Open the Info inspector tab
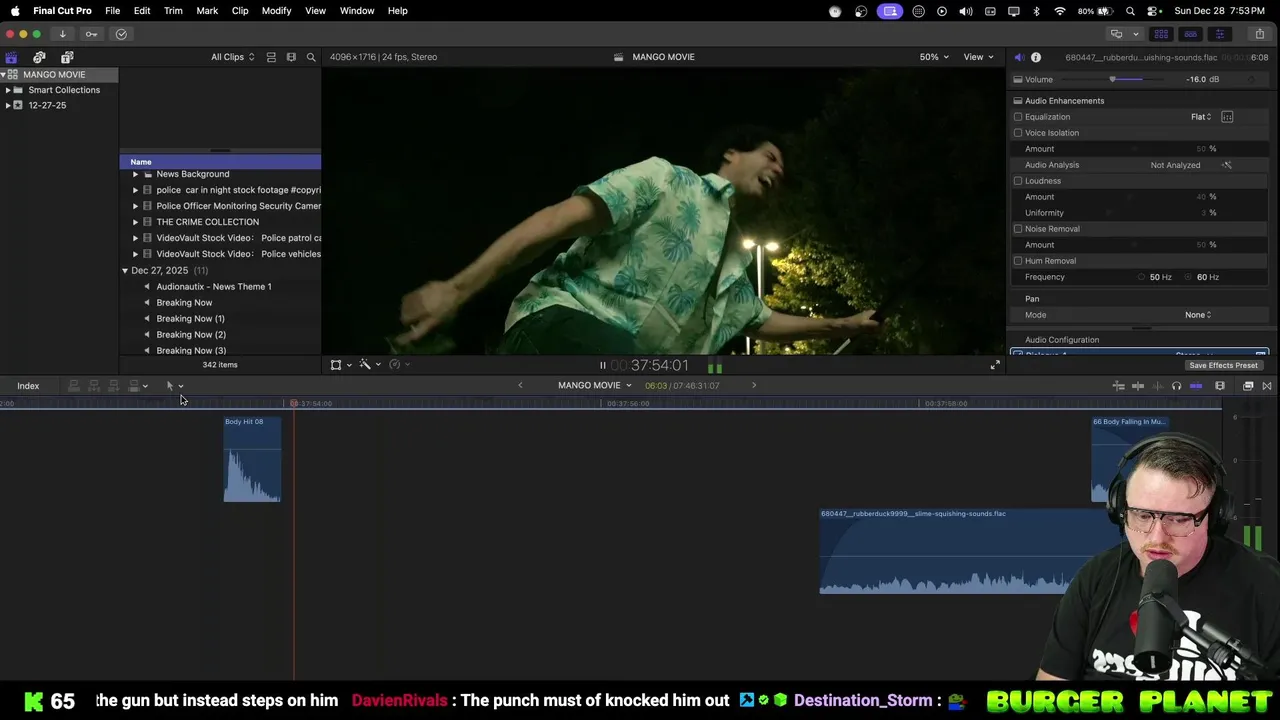This screenshot has width=1280, height=720. coord(1036,57)
